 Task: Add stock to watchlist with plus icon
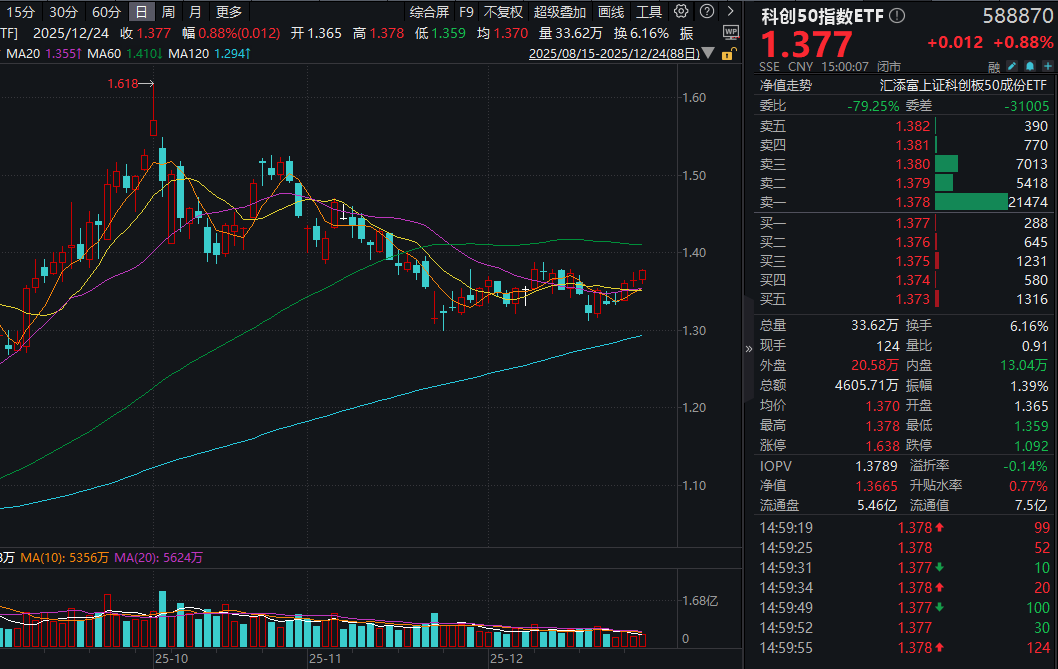(1048, 66)
